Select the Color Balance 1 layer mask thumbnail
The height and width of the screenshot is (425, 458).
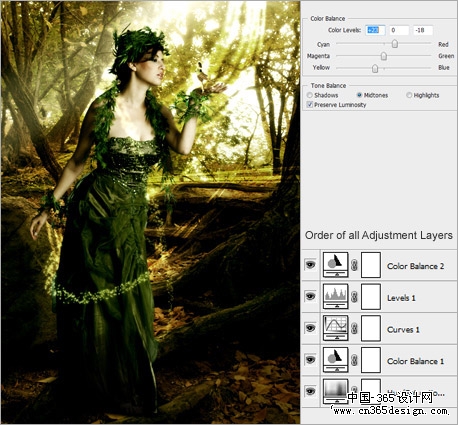(x=371, y=360)
